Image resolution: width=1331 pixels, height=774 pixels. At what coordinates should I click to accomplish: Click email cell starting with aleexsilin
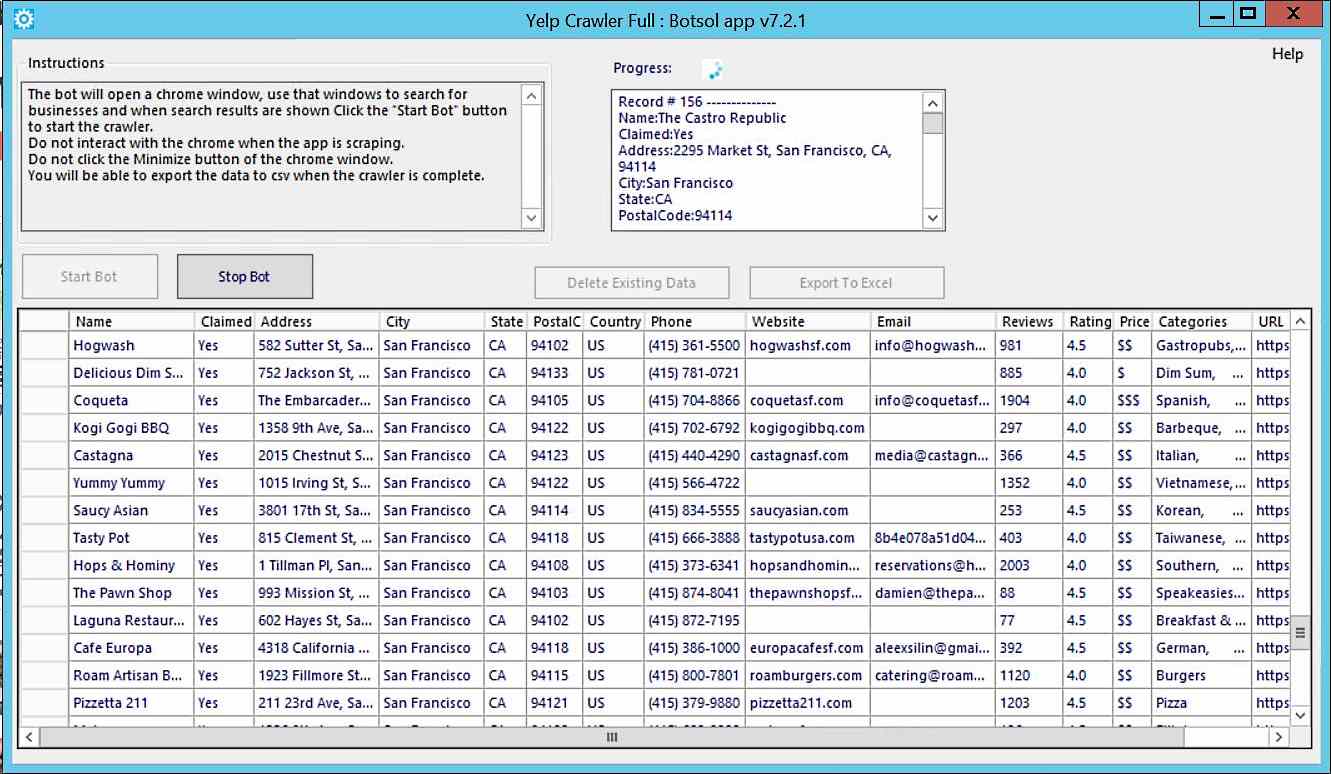point(933,648)
